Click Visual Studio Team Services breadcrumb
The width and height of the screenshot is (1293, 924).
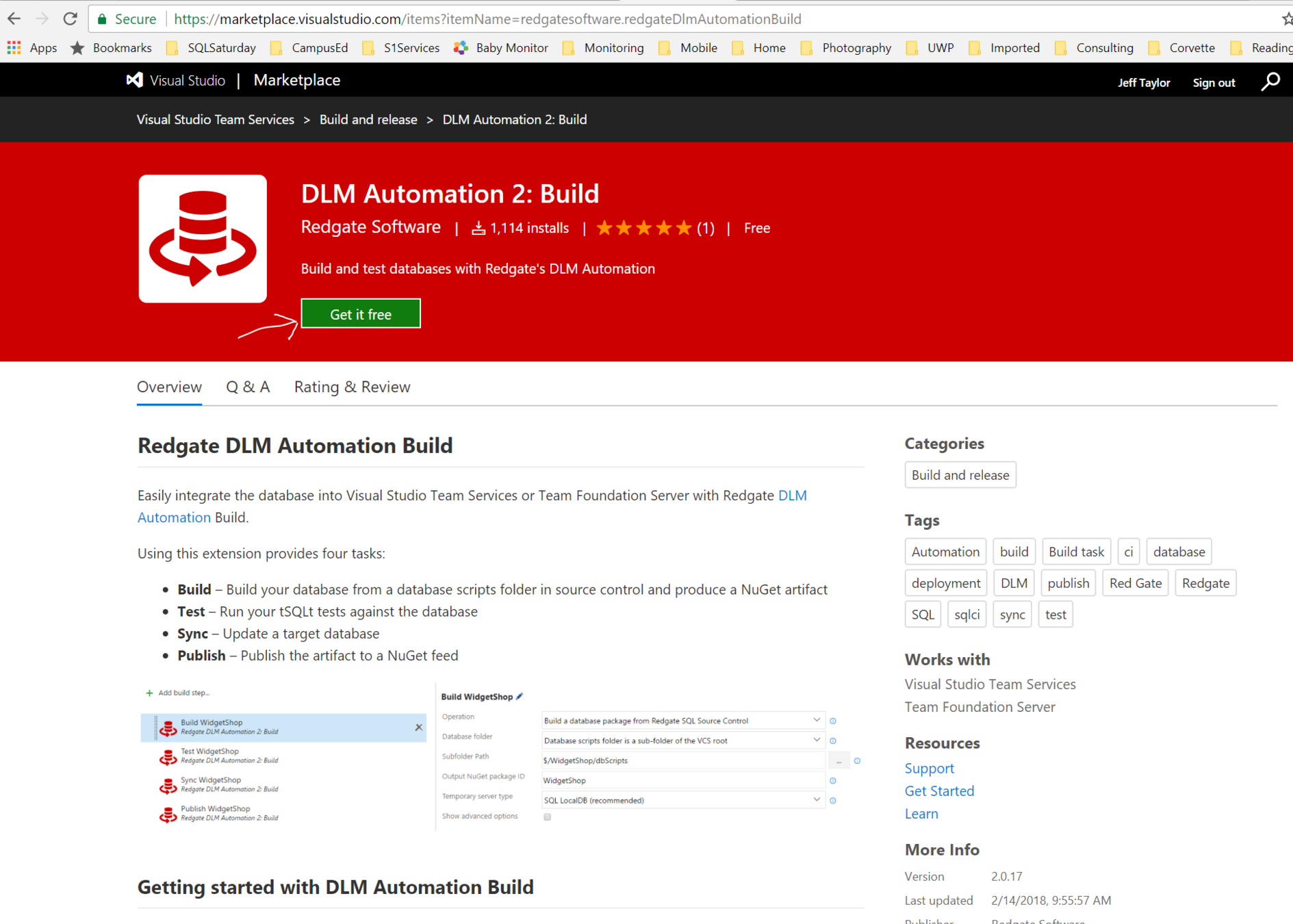(216, 120)
